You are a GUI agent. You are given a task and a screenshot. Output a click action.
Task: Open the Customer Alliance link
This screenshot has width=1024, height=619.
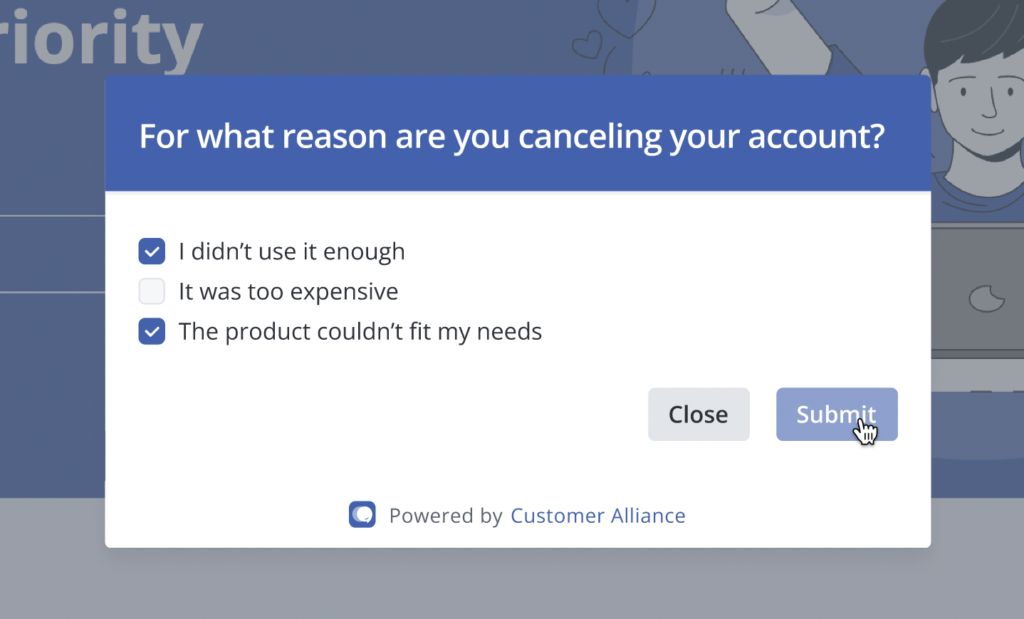[598, 516]
